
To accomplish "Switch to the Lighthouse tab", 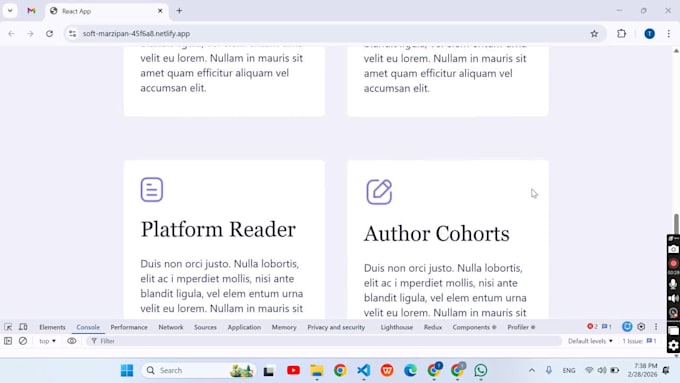I will [x=397, y=327].
